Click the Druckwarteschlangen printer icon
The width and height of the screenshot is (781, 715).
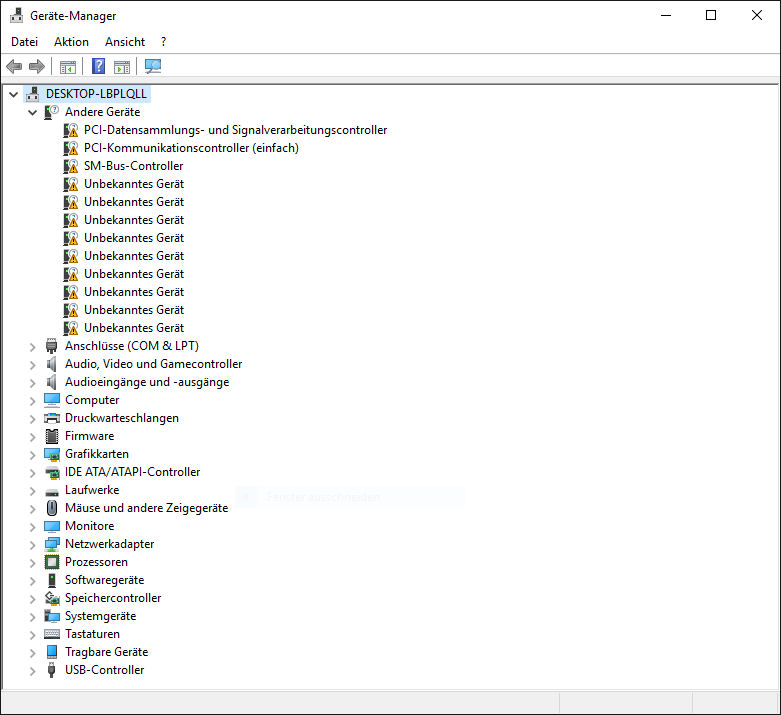pos(52,418)
